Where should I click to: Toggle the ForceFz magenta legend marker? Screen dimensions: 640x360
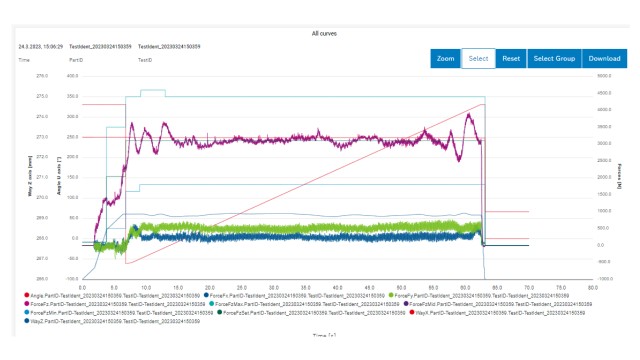27,304
